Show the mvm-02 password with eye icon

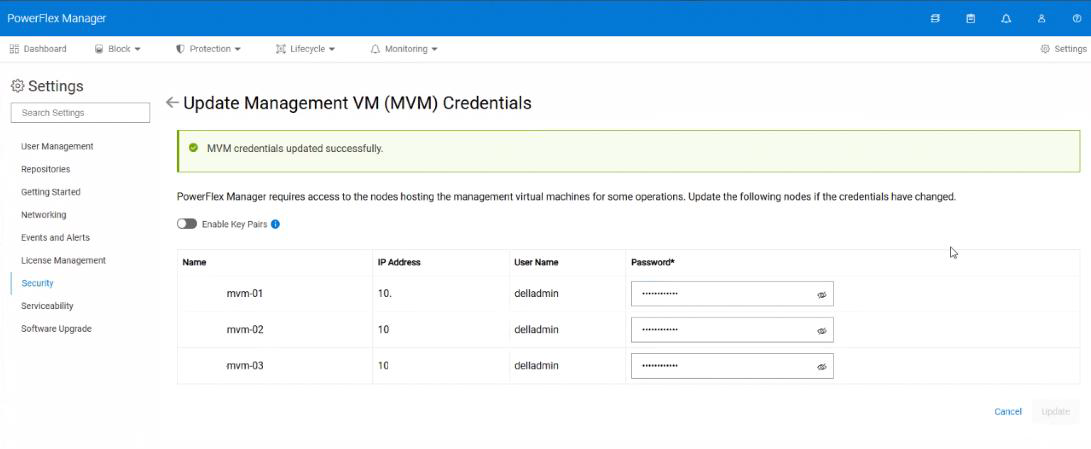(x=822, y=331)
